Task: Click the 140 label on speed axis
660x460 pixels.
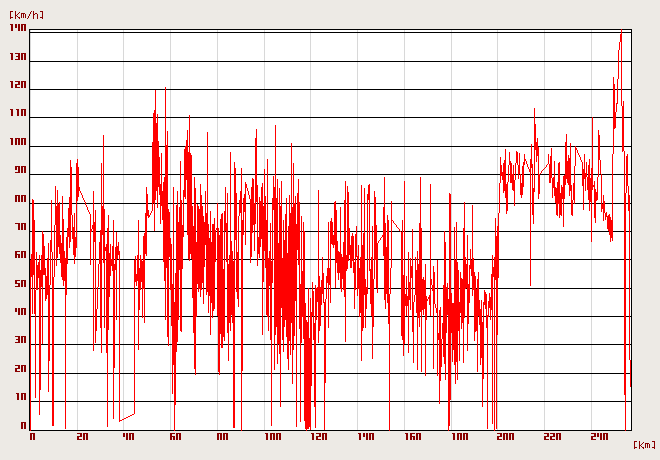Action: 17,28
